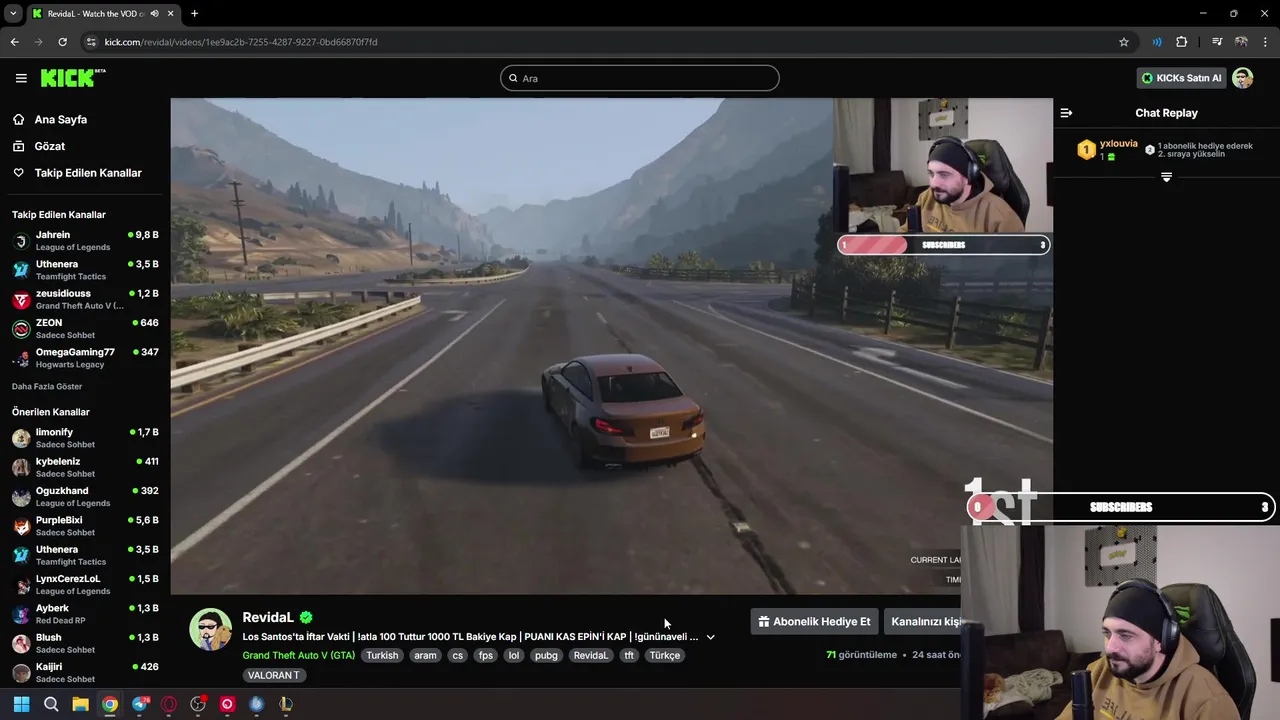The image size is (1280, 720).
Task: Open Ayberk channel avatar
Action: click(x=21, y=614)
